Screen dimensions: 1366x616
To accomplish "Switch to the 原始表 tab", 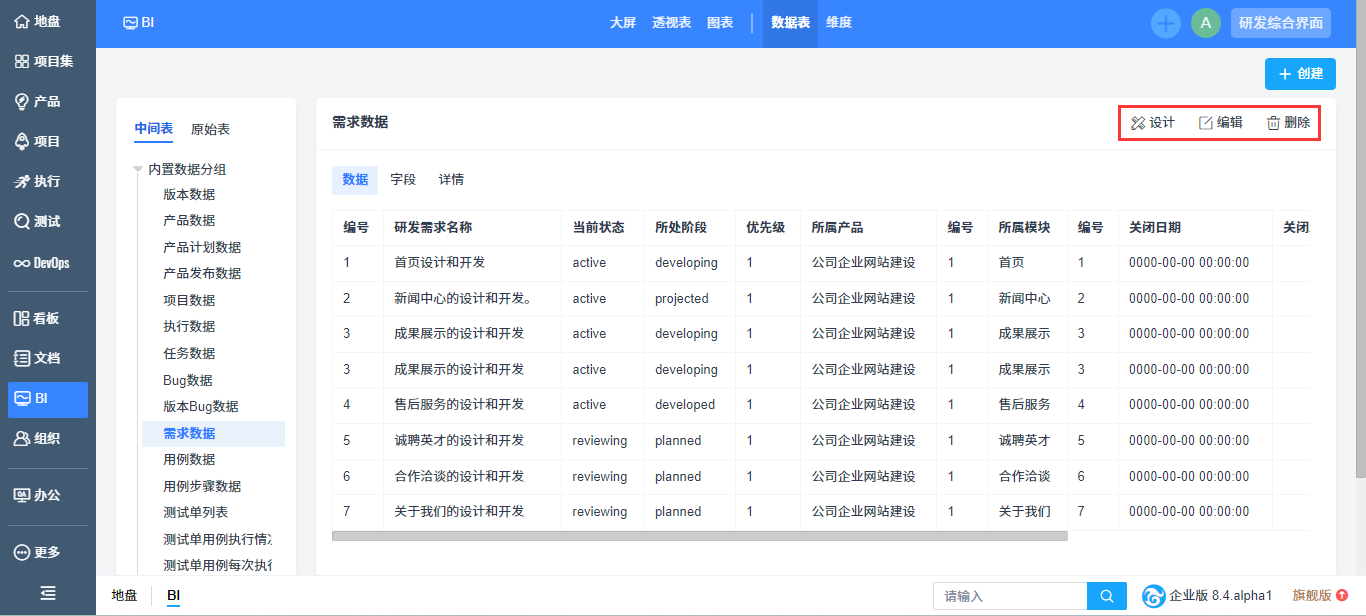I will [x=210, y=129].
